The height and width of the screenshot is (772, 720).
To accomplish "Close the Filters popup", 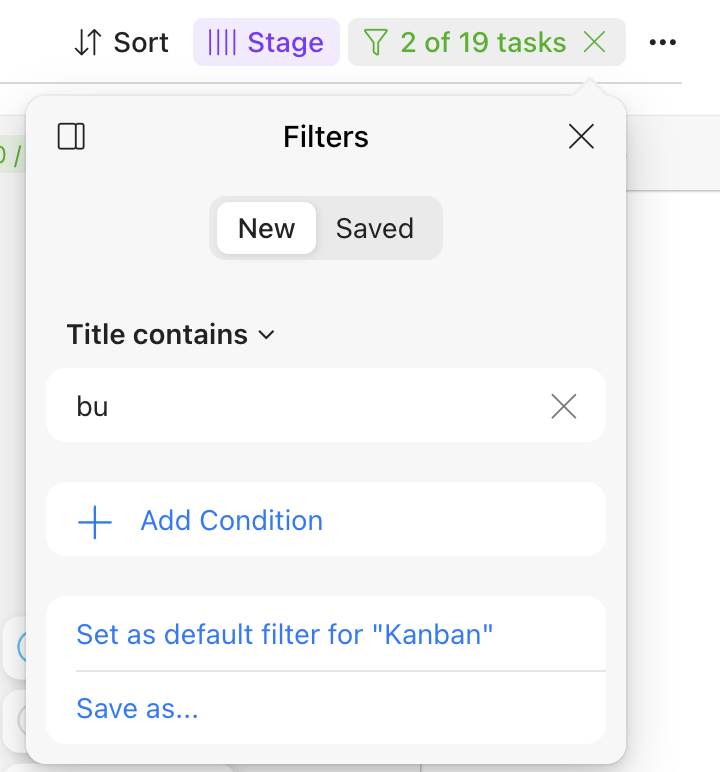I will pyautogui.click(x=581, y=136).
